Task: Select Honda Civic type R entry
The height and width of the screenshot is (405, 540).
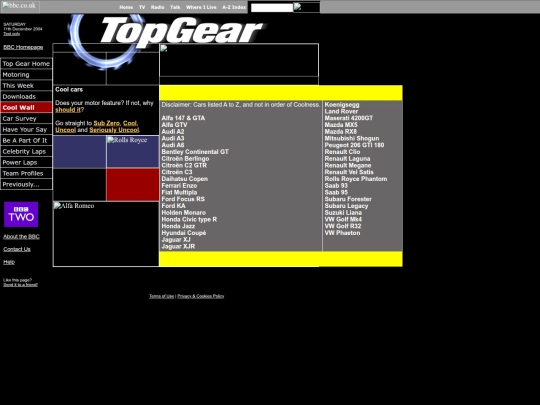Action: 189,219
